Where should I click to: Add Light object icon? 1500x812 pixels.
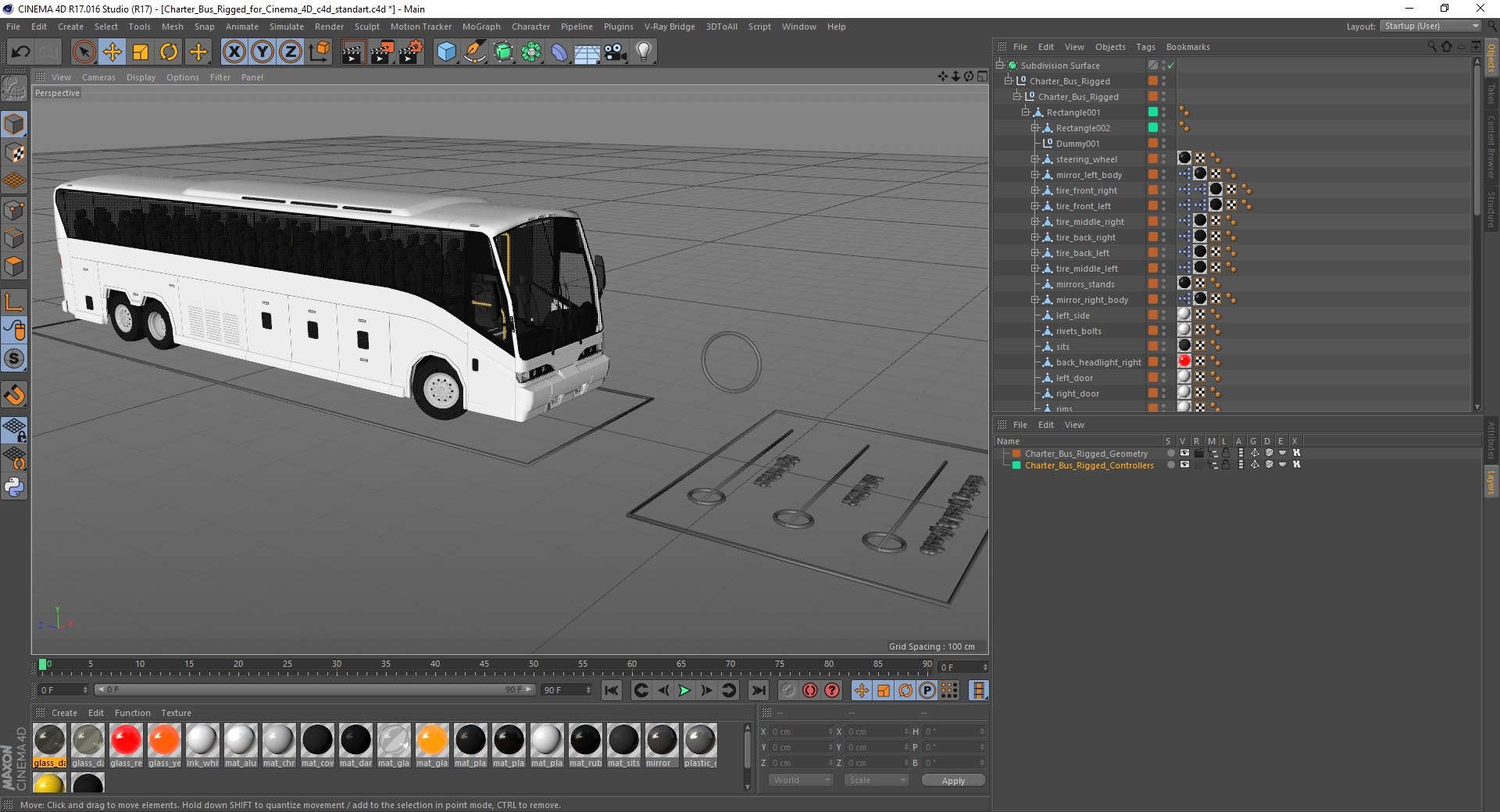(x=644, y=52)
